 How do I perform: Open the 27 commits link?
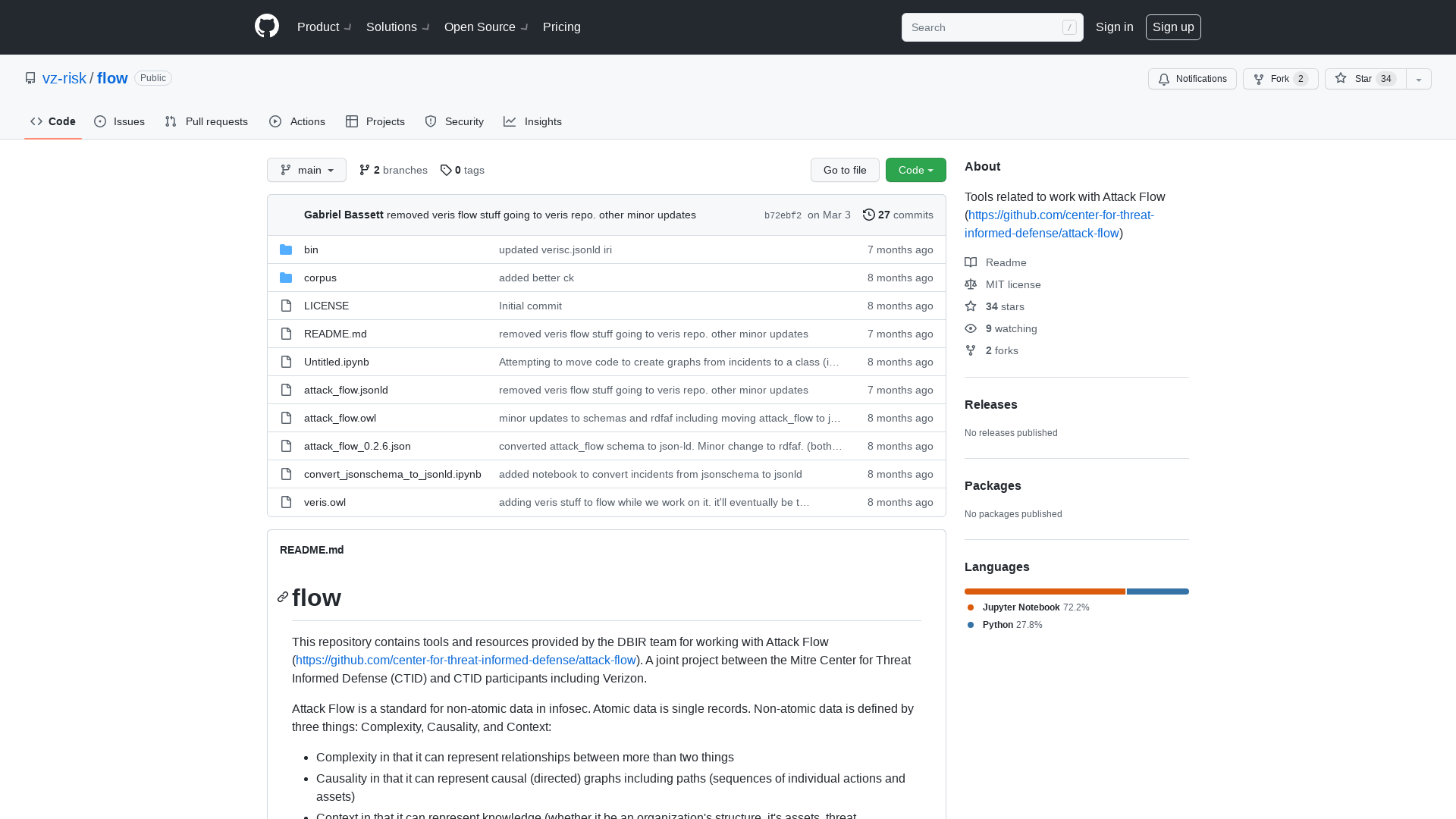(x=898, y=215)
